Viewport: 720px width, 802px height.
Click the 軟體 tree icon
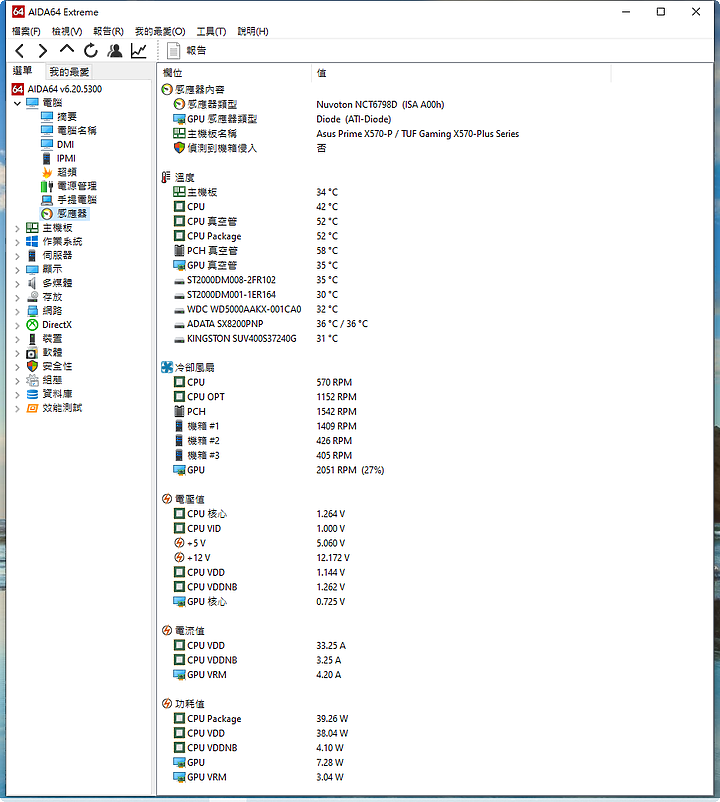(x=32, y=352)
